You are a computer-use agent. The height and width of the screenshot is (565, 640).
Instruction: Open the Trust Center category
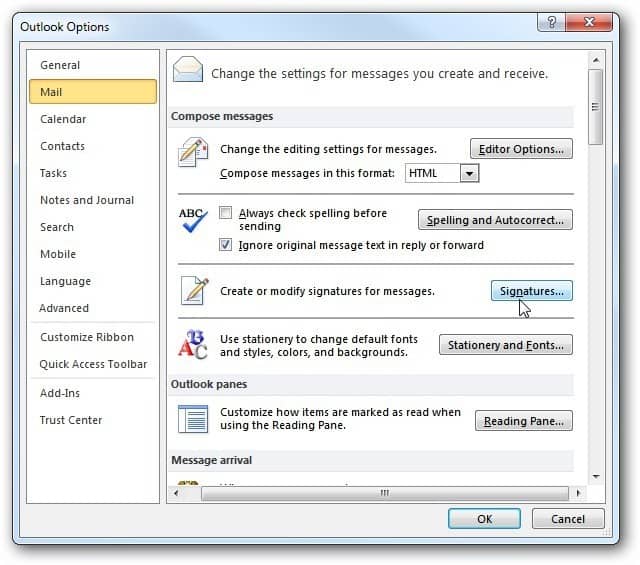[93, 420]
